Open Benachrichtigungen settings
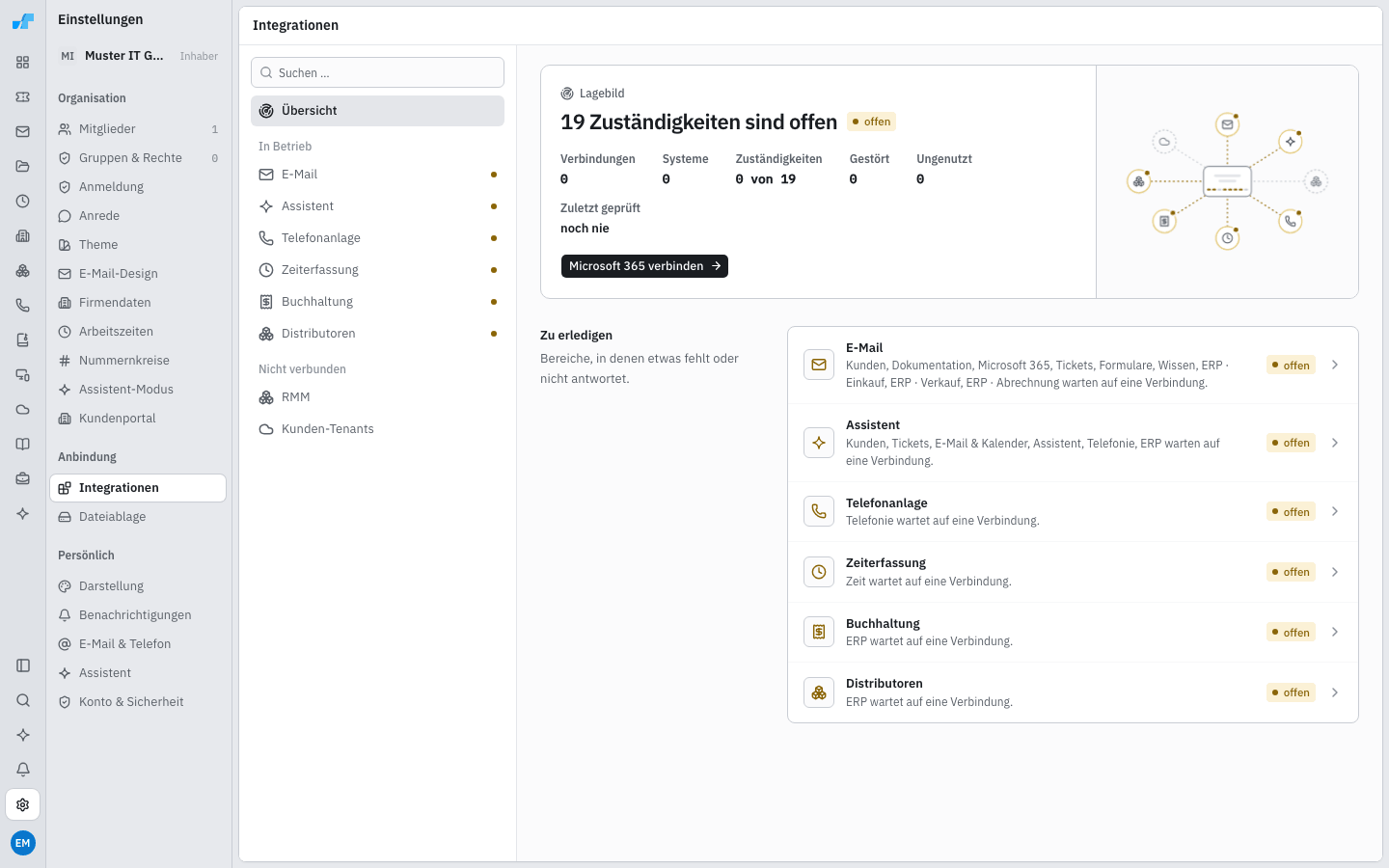Image resolution: width=1389 pixels, height=868 pixels. click(138, 615)
